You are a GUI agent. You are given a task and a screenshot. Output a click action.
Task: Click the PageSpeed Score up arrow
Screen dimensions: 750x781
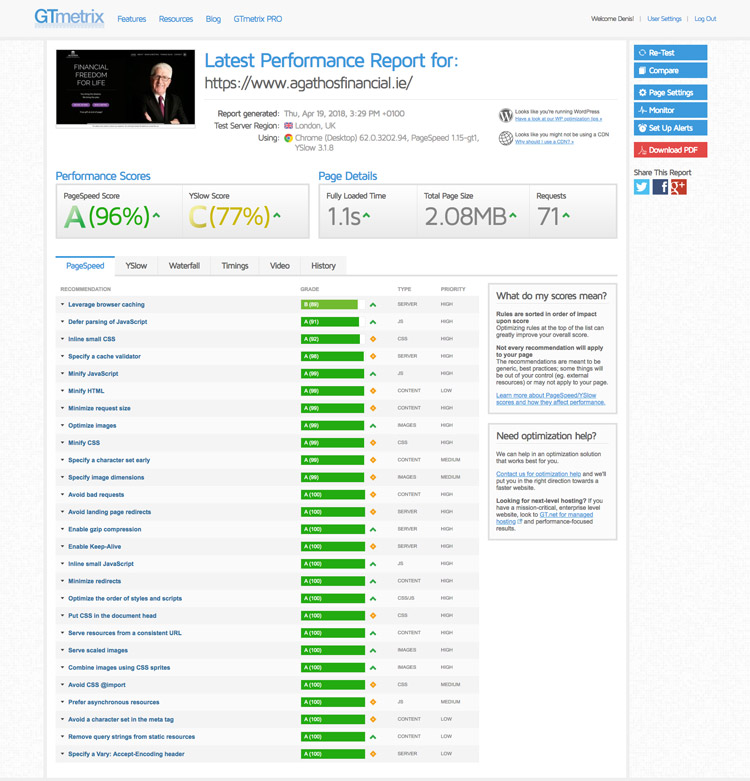pyautogui.click(x=156, y=215)
